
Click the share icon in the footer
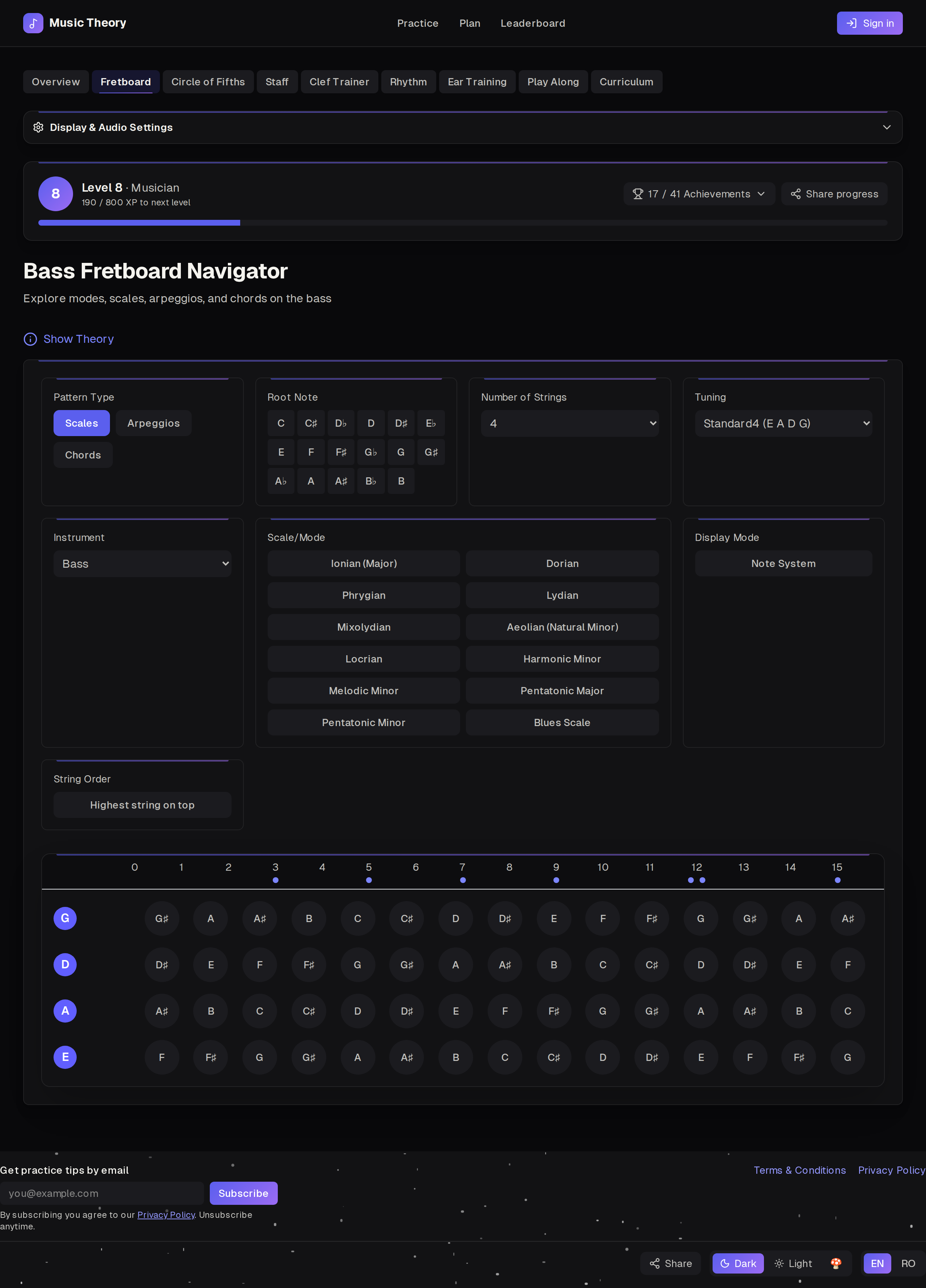(654, 1263)
